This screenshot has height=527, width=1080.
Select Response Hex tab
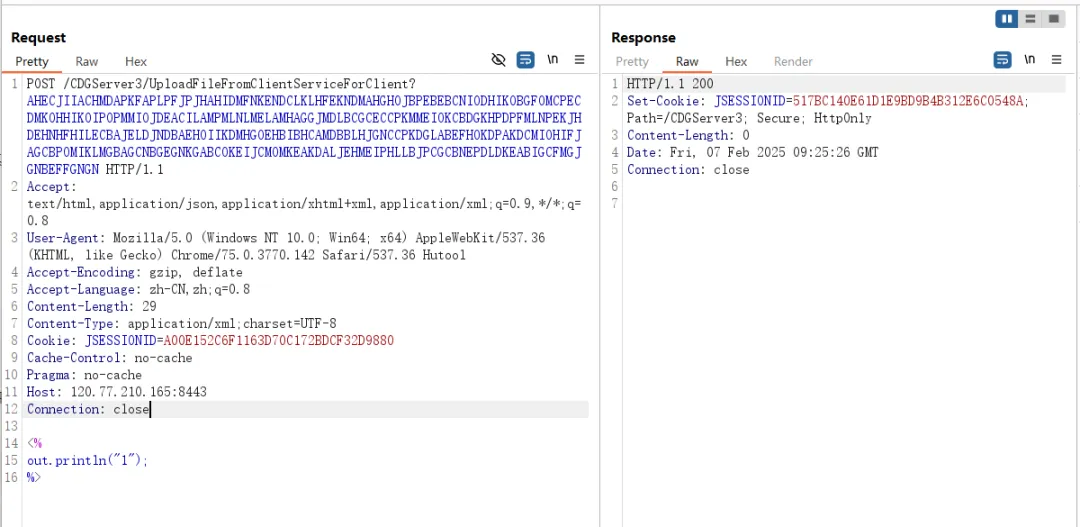click(x=736, y=62)
